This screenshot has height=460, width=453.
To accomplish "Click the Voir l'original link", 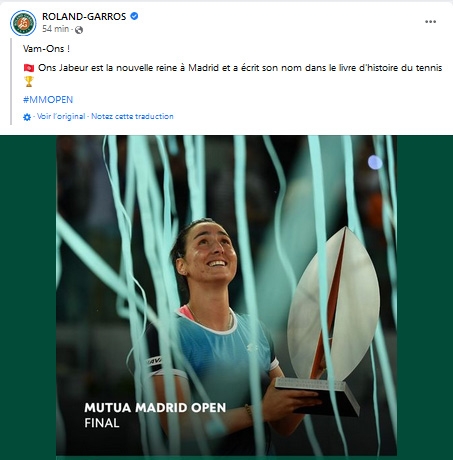I will [x=61, y=116].
